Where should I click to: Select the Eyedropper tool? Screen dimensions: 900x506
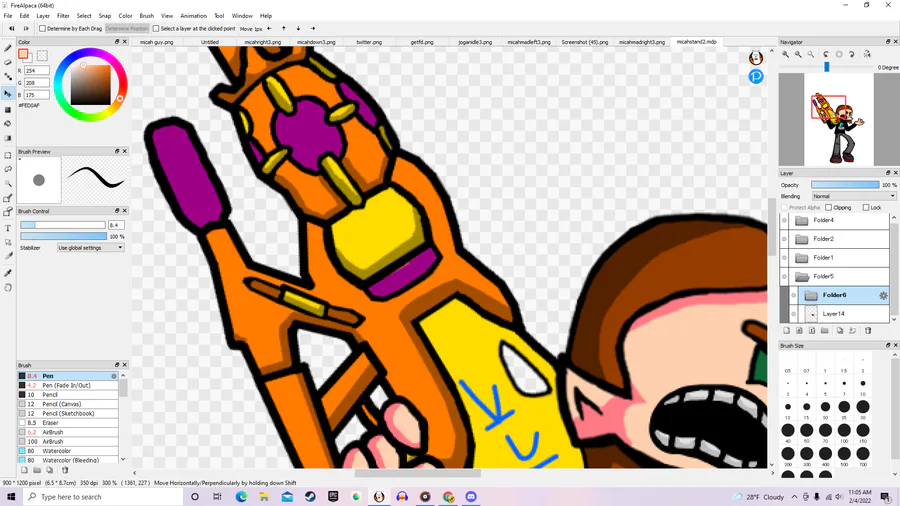8,273
